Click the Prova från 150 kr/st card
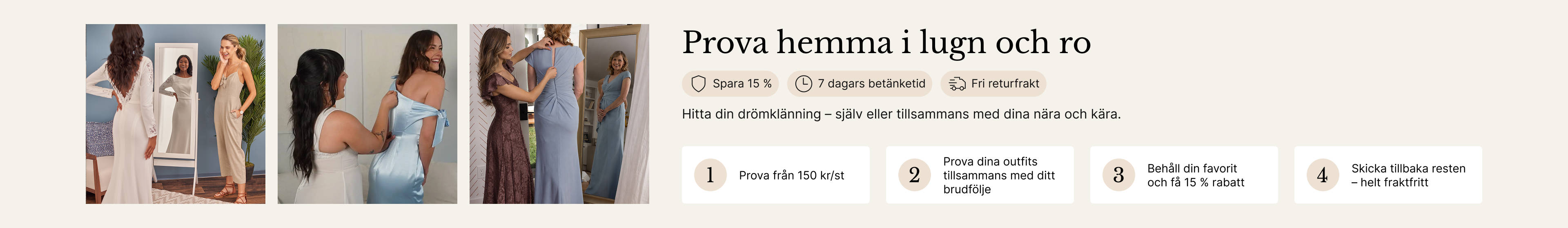 (x=775, y=175)
